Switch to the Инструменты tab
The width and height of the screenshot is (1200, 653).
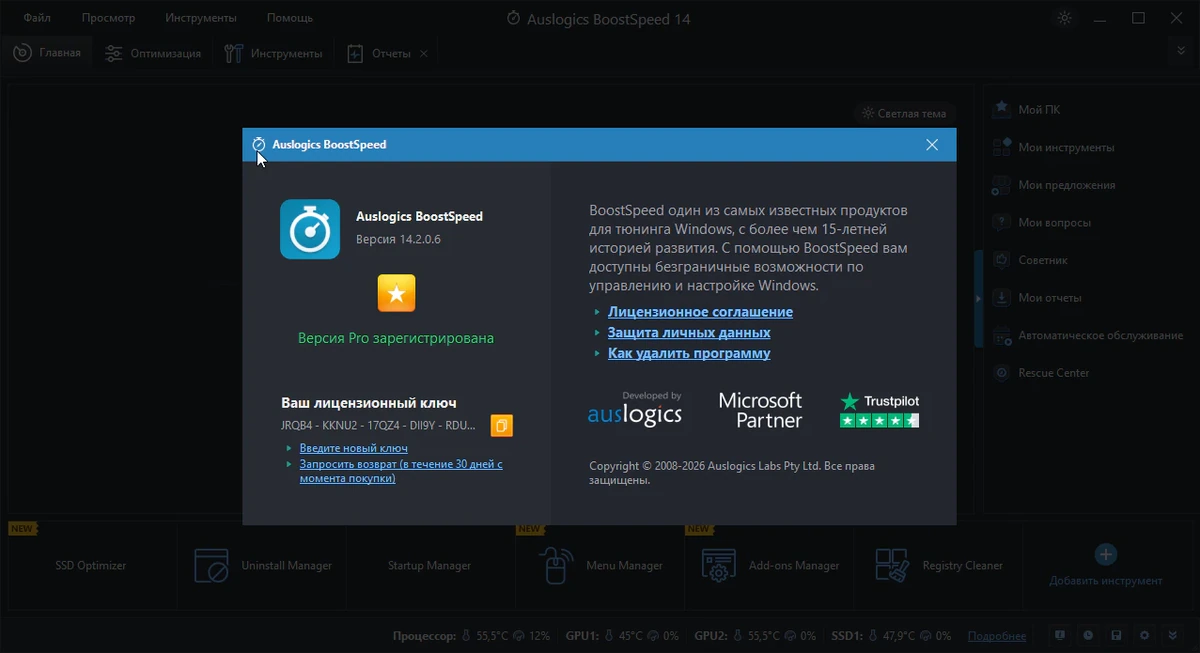pyautogui.click(x=273, y=53)
